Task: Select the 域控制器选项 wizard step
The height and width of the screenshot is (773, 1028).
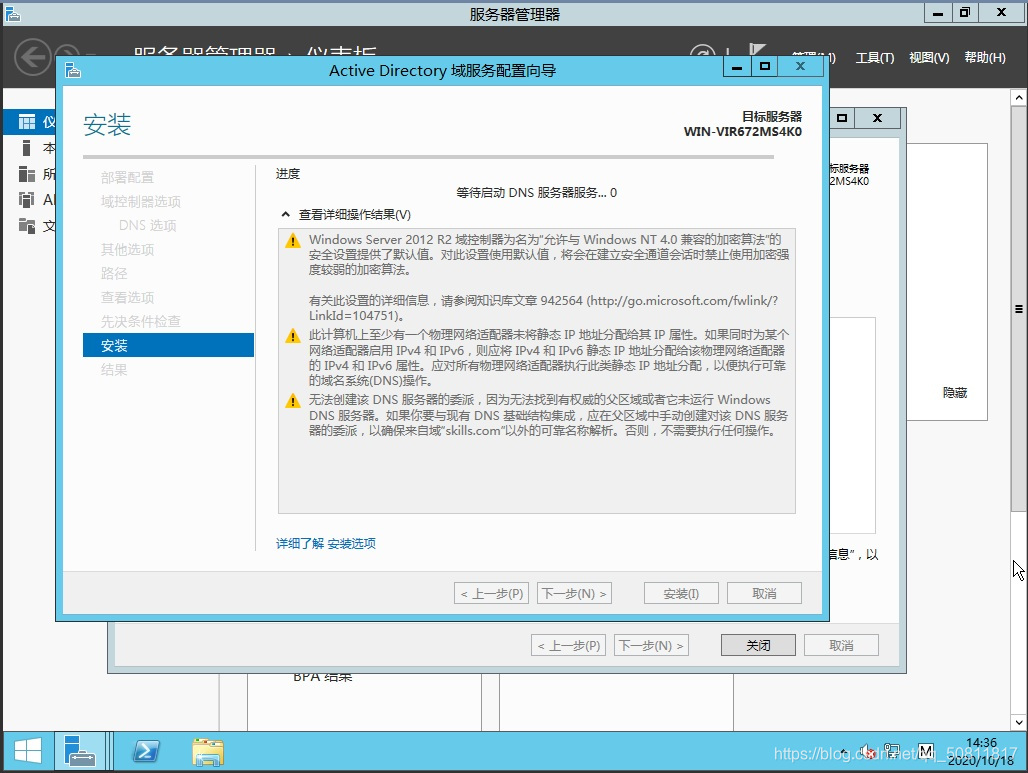Action: (140, 201)
